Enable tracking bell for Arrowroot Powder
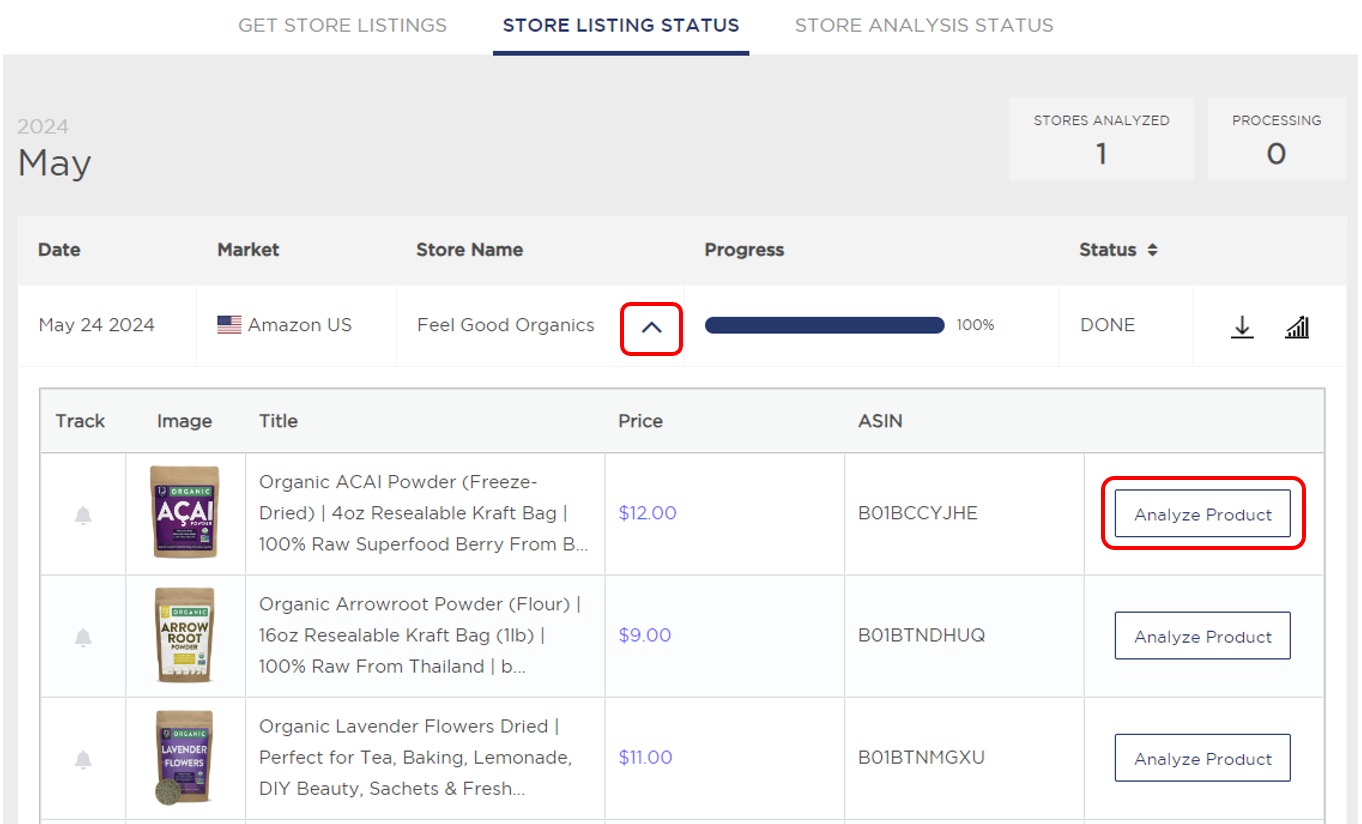Viewport: 1362px width, 824px height. pos(81,635)
